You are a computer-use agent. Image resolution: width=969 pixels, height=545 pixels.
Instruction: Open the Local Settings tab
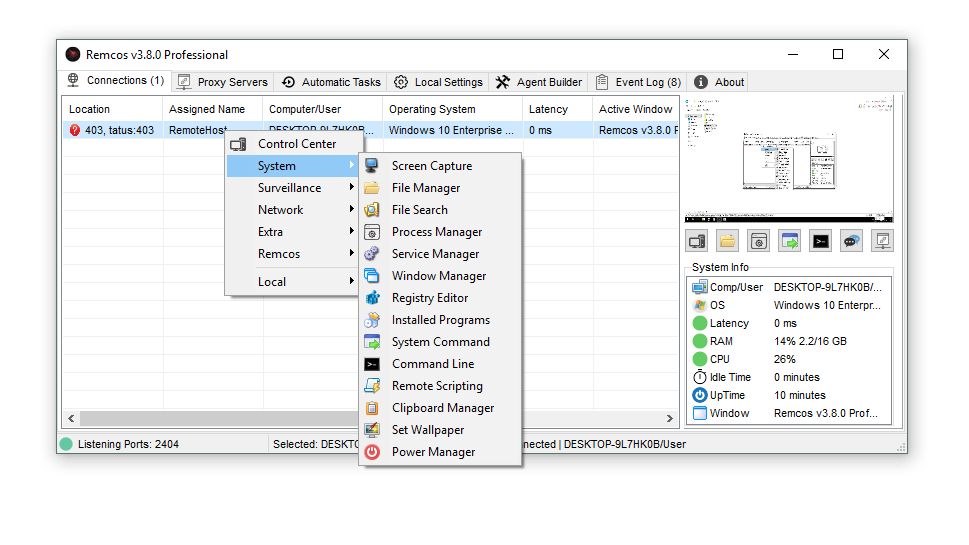[438, 82]
